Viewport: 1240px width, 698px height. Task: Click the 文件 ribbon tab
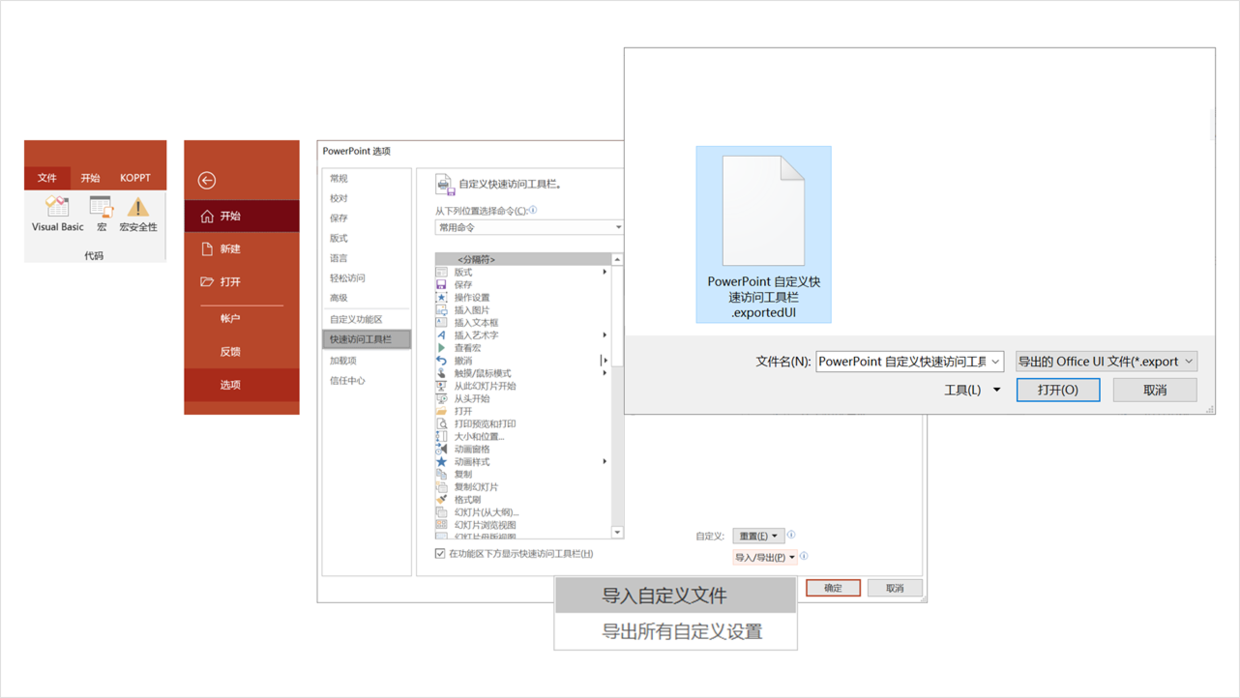point(47,178)
